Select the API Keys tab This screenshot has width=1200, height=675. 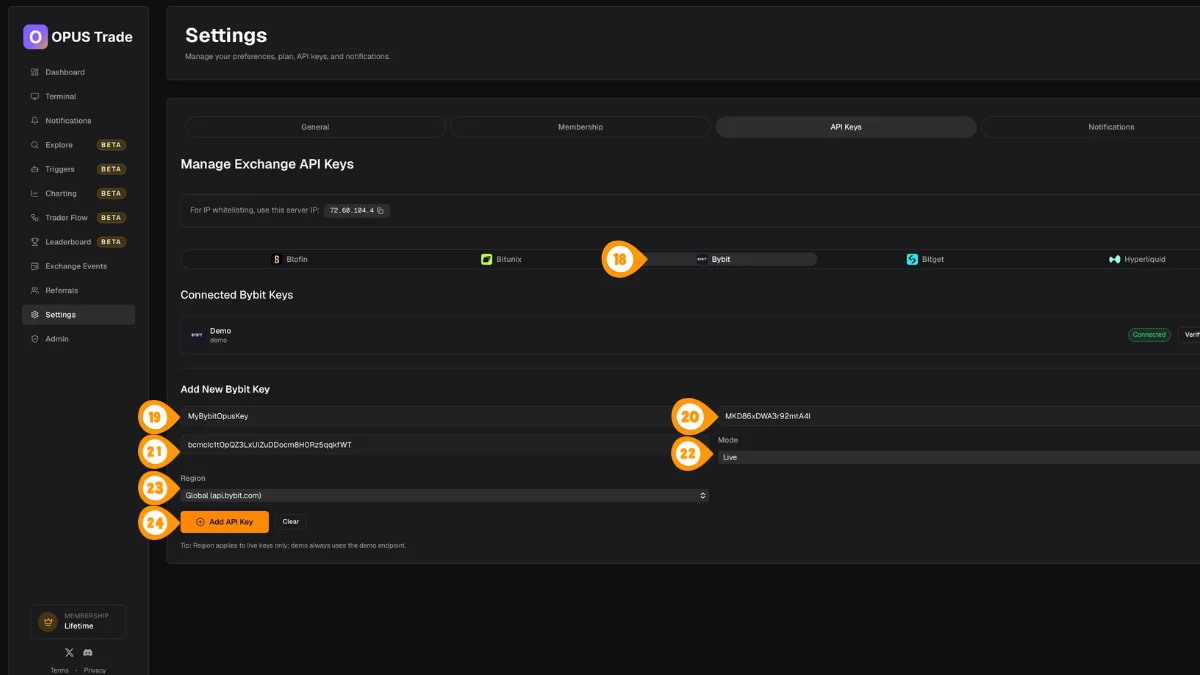(x=846, y=127)
